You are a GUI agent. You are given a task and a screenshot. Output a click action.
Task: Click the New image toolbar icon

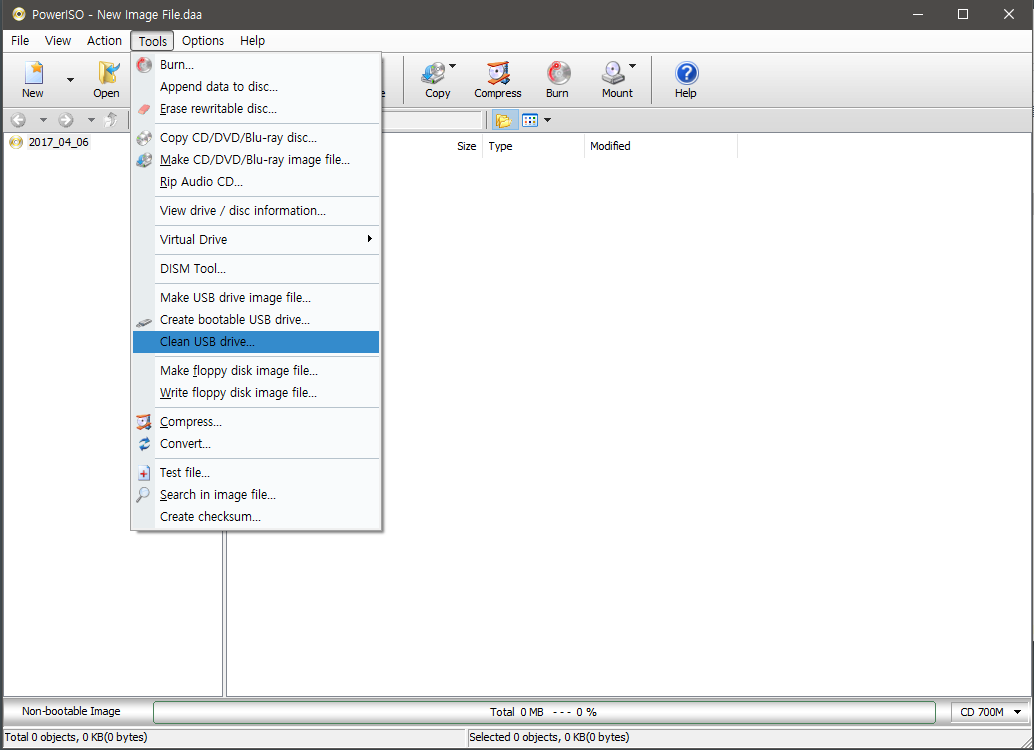coord(33,79)
